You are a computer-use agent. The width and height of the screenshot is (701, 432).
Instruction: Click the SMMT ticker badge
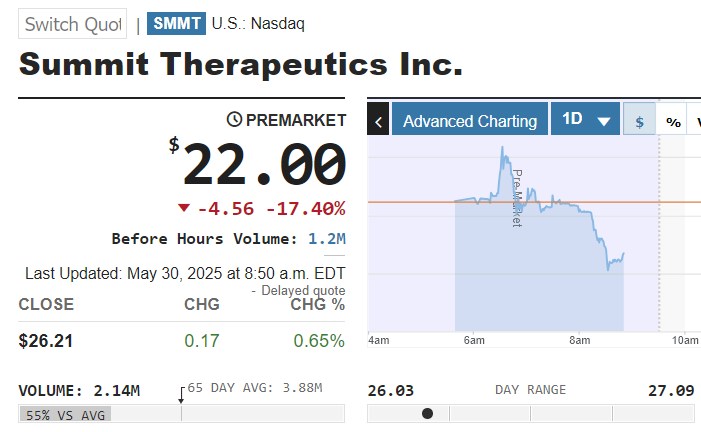click(177, 22)
